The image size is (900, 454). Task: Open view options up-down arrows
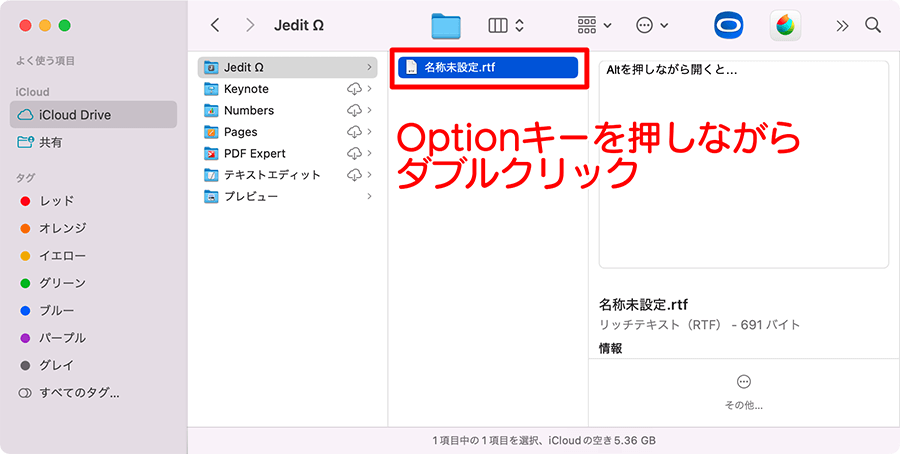point(519,25)
